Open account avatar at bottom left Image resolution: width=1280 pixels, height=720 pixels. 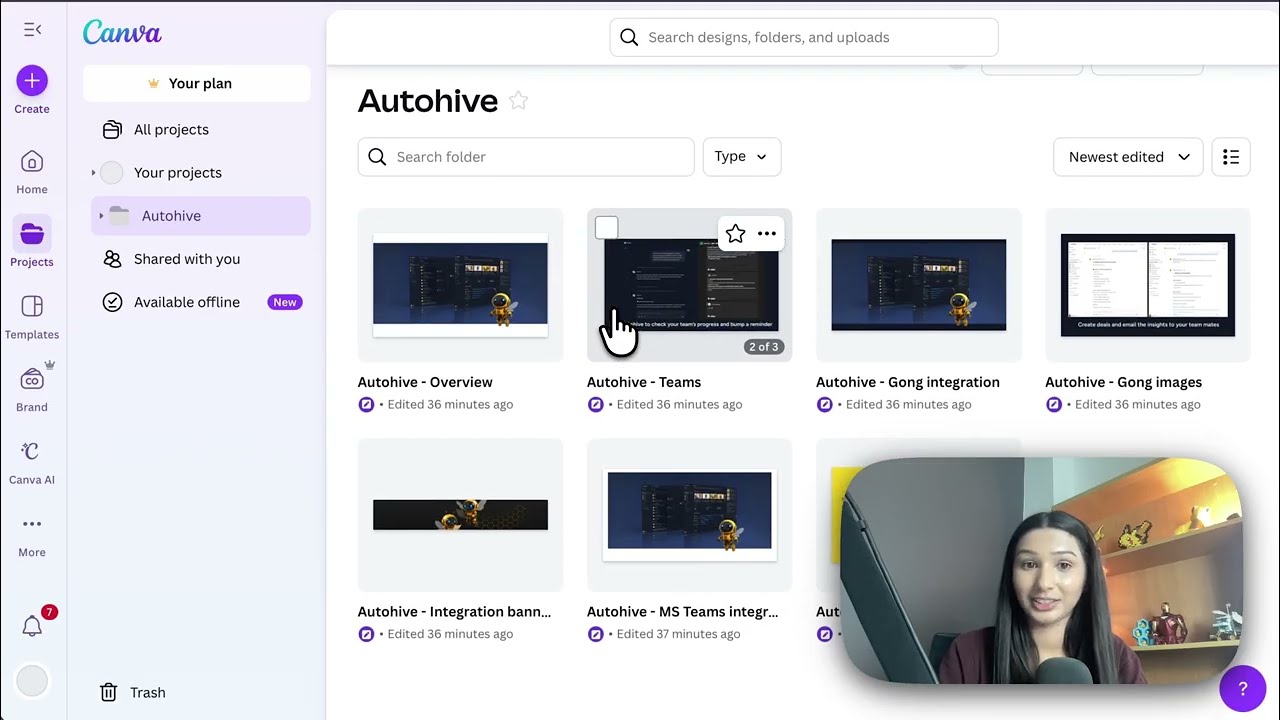click(32, 681)
